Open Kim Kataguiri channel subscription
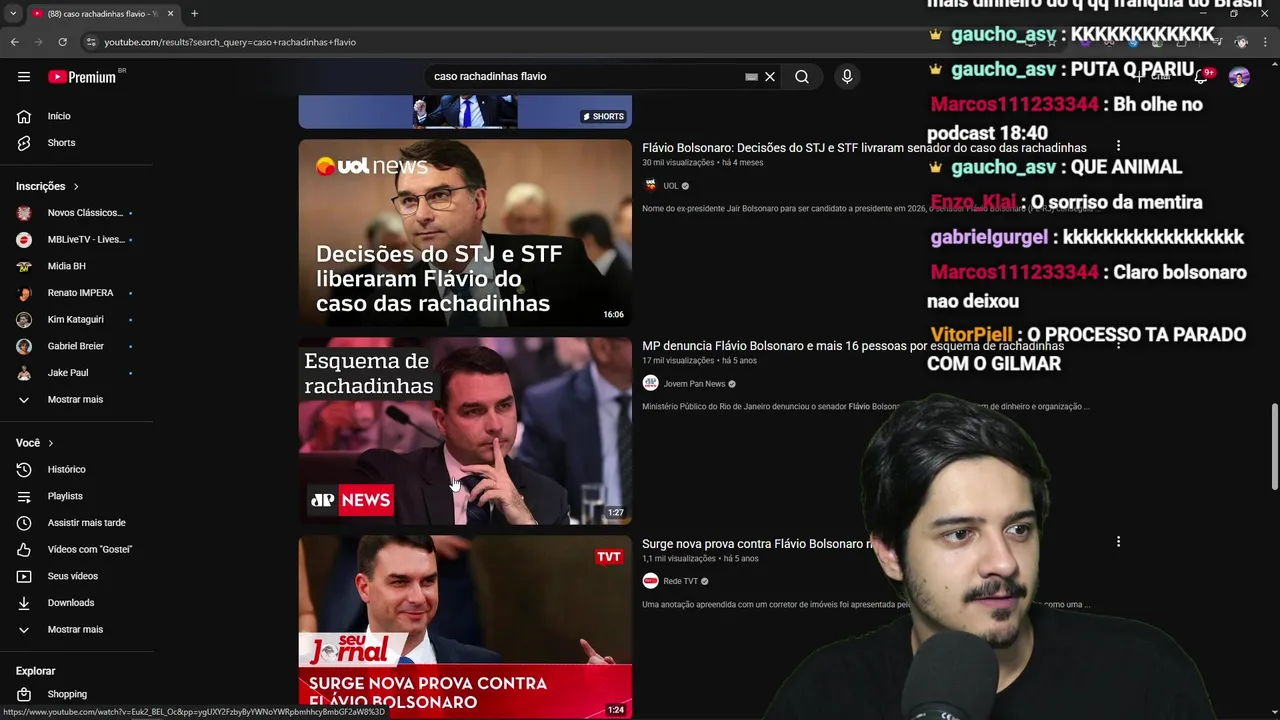Viewport: 1280px width, 720px height. click(x=76, y=320)
